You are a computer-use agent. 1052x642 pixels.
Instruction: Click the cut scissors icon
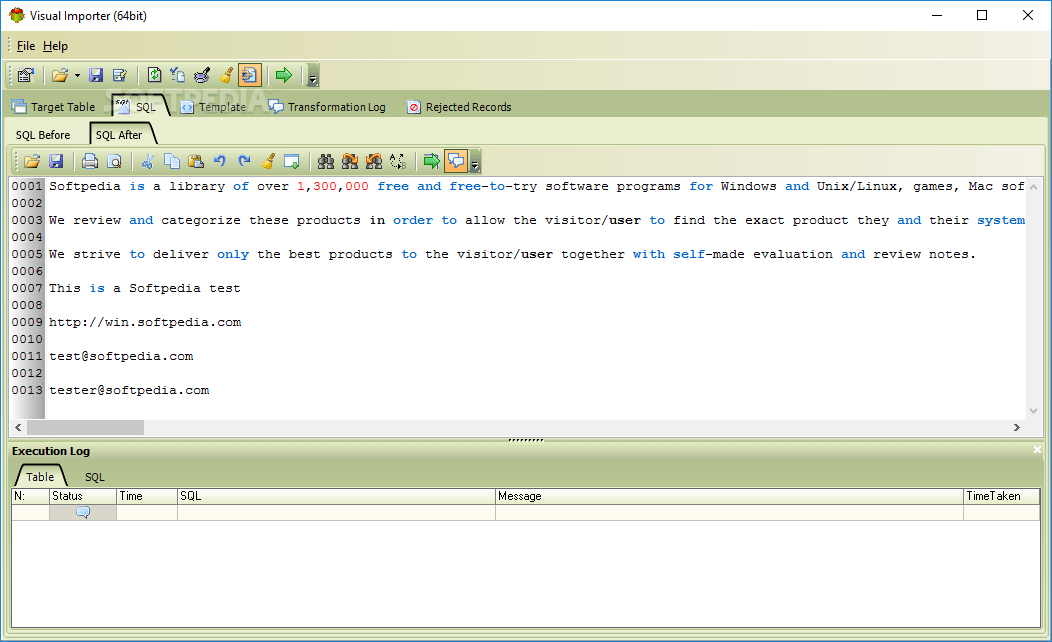(148, 161)
